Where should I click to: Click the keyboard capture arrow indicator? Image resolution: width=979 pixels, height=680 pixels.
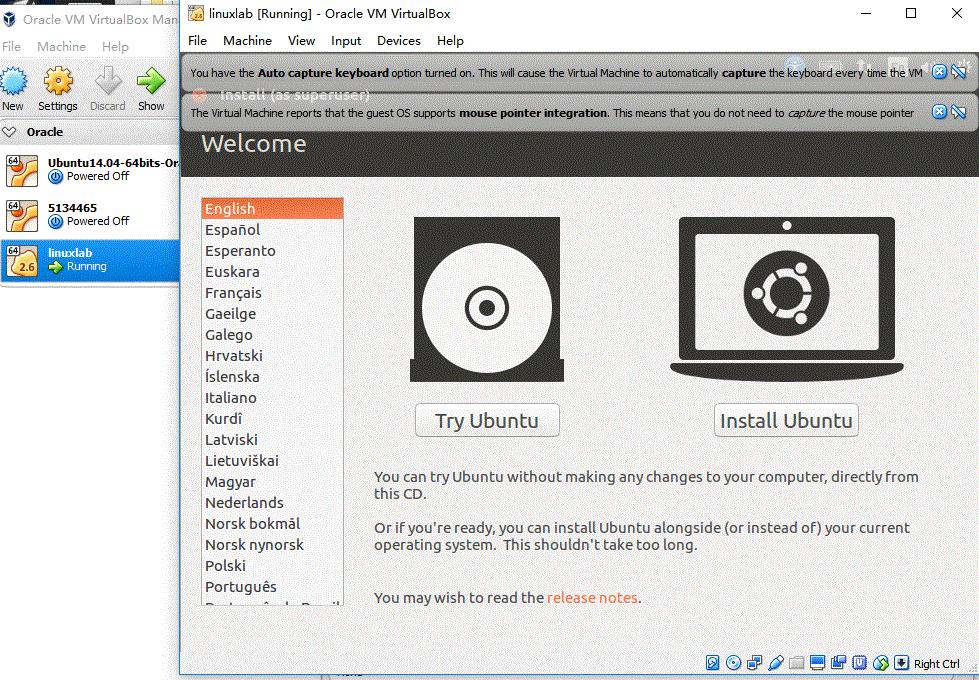[902, 663]
